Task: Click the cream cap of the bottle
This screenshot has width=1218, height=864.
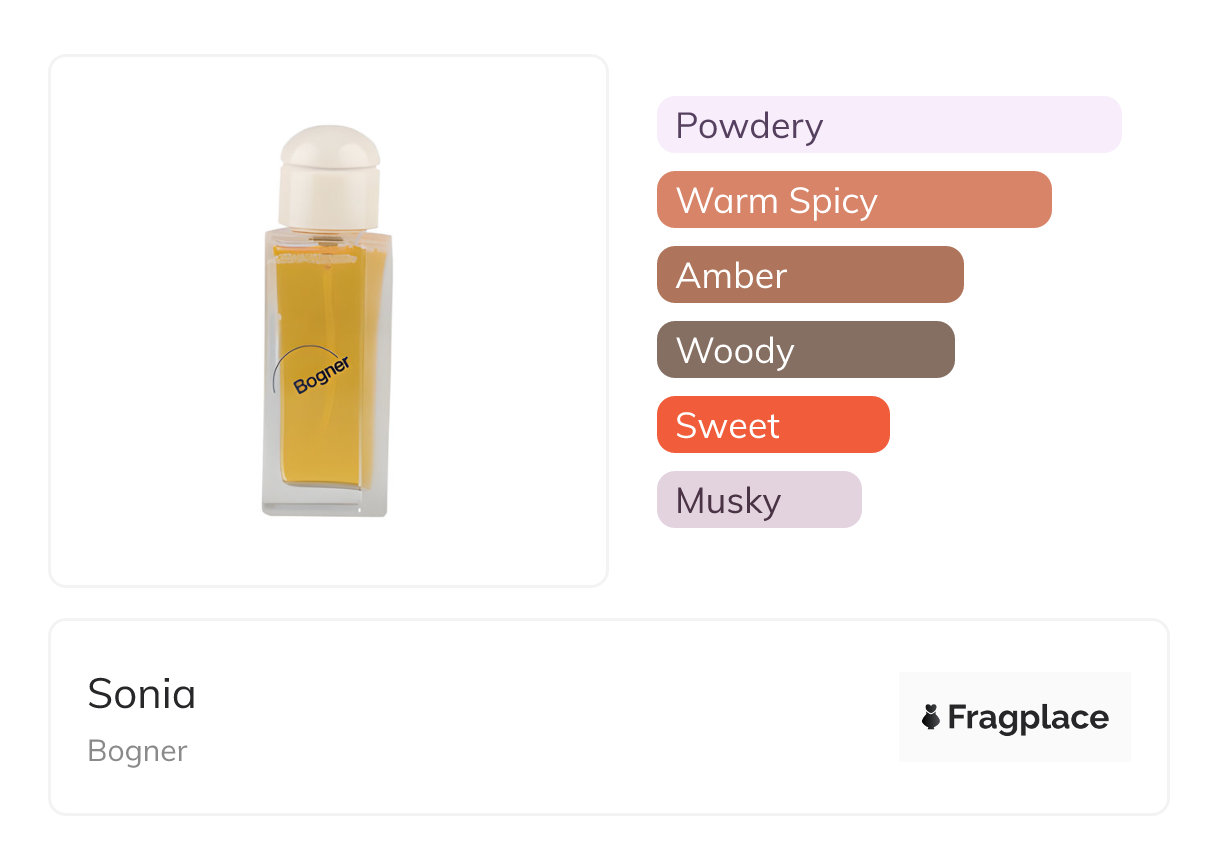Action: (x=329, y=175)
